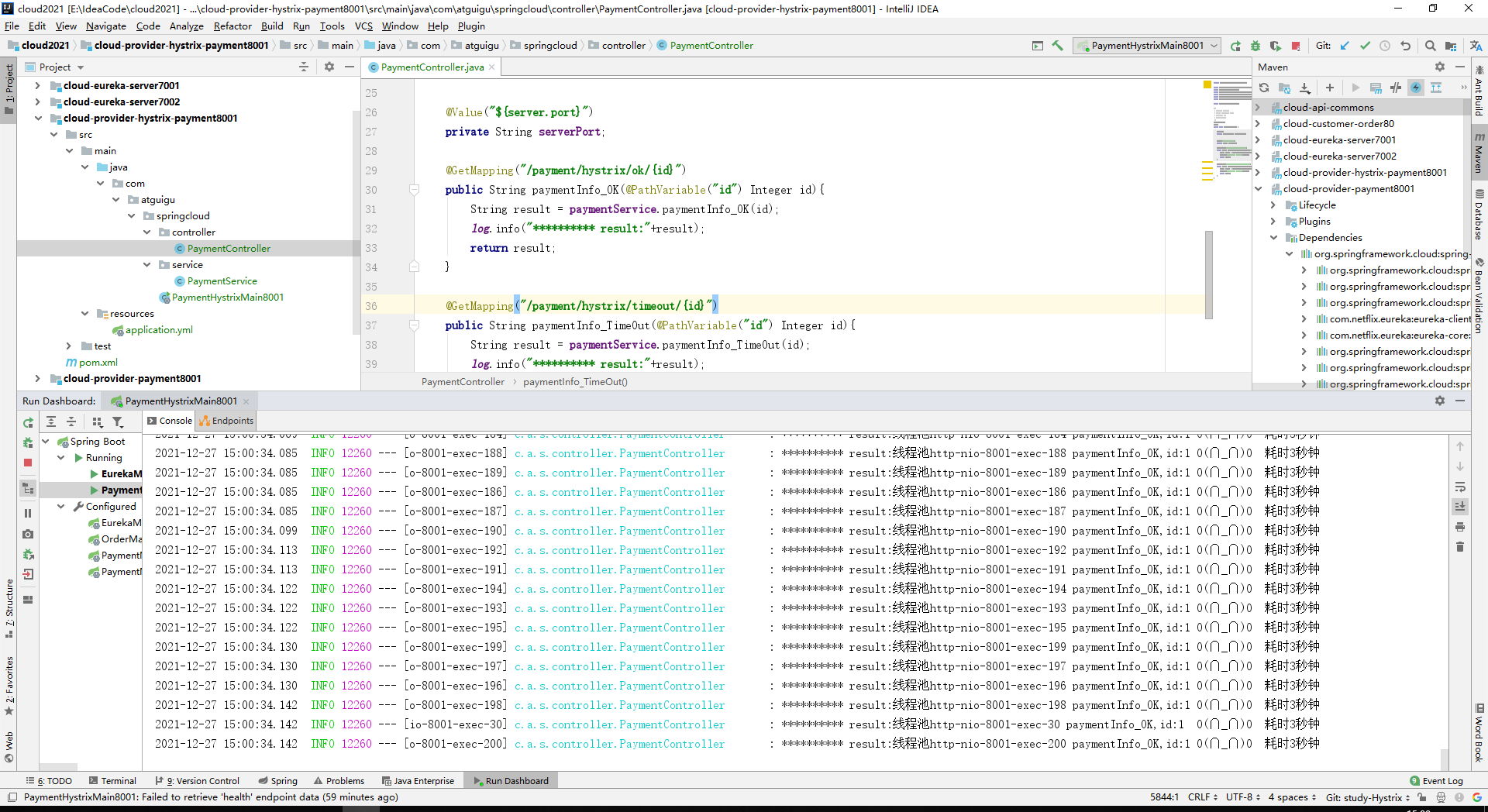The width and height of the screenshot is (1488, 812).
Task: Open PaymentHystrixMain8001 run configuration dropdown
Action: [1147, 46]
